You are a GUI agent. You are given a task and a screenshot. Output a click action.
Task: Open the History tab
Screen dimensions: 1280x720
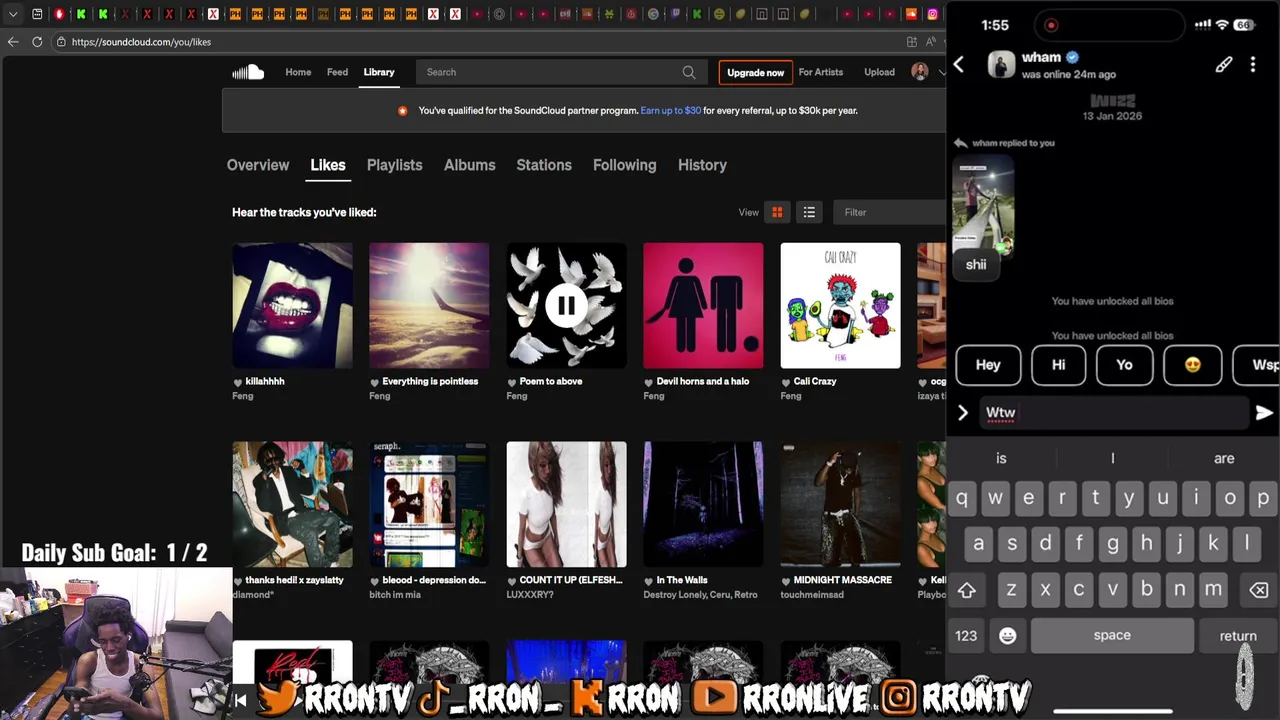coord(702,165)
